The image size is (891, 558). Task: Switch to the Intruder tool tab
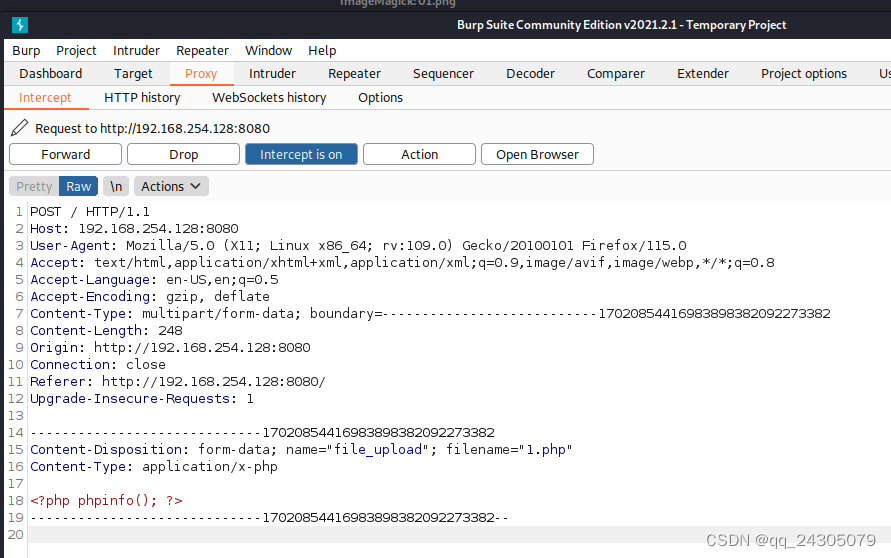click(272, 74)
